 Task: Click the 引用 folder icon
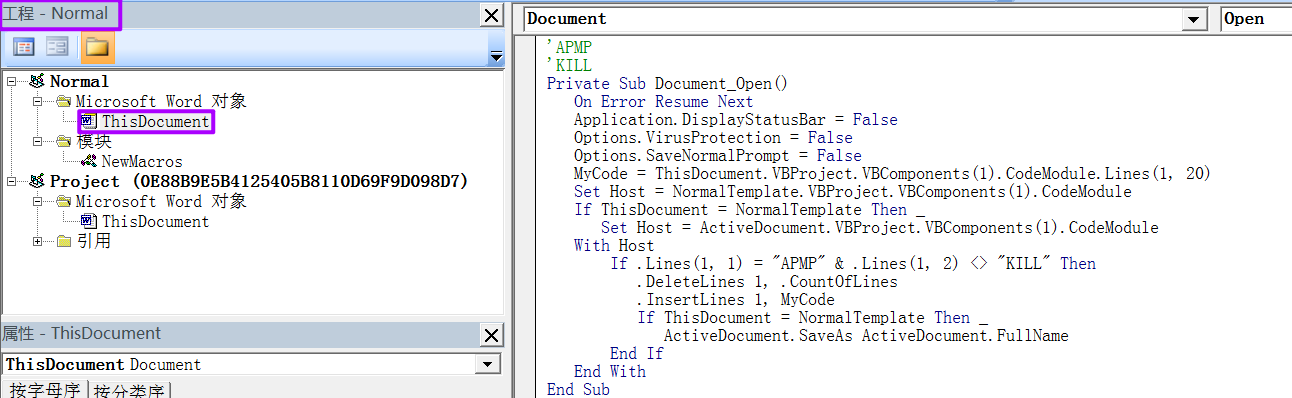pyautogui.click(x=64, y=242)
